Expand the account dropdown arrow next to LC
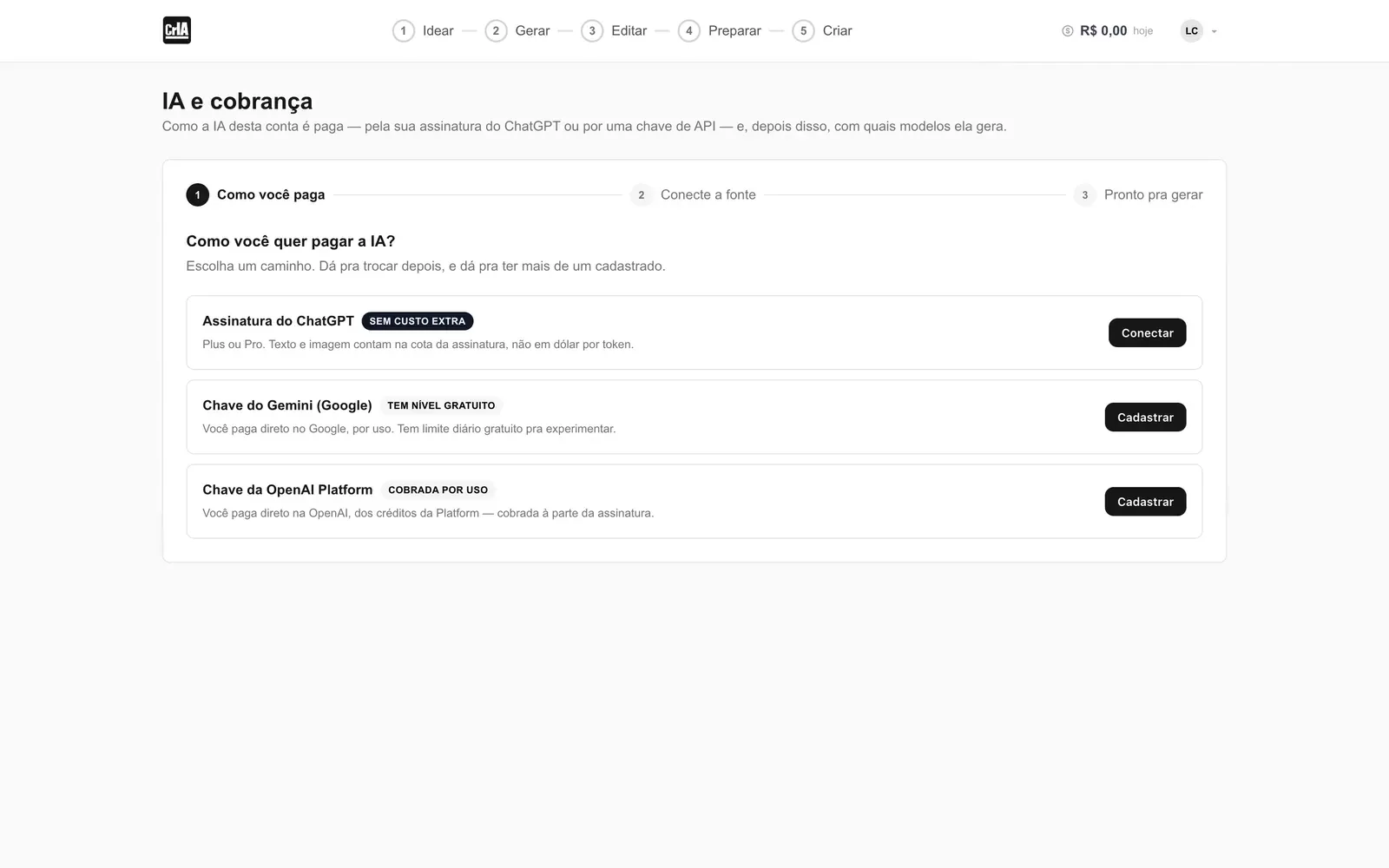 pos(1214,31)
